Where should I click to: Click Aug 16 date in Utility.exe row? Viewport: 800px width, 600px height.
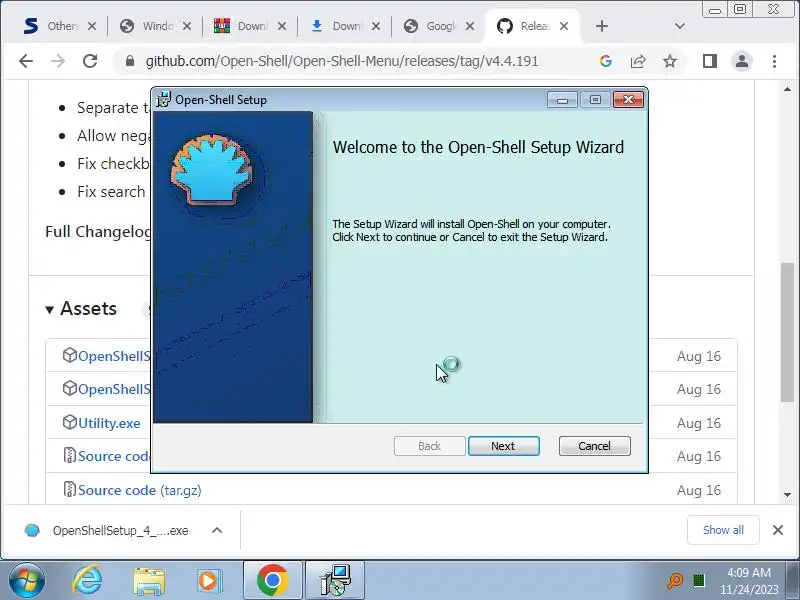(x=699, y=423)
